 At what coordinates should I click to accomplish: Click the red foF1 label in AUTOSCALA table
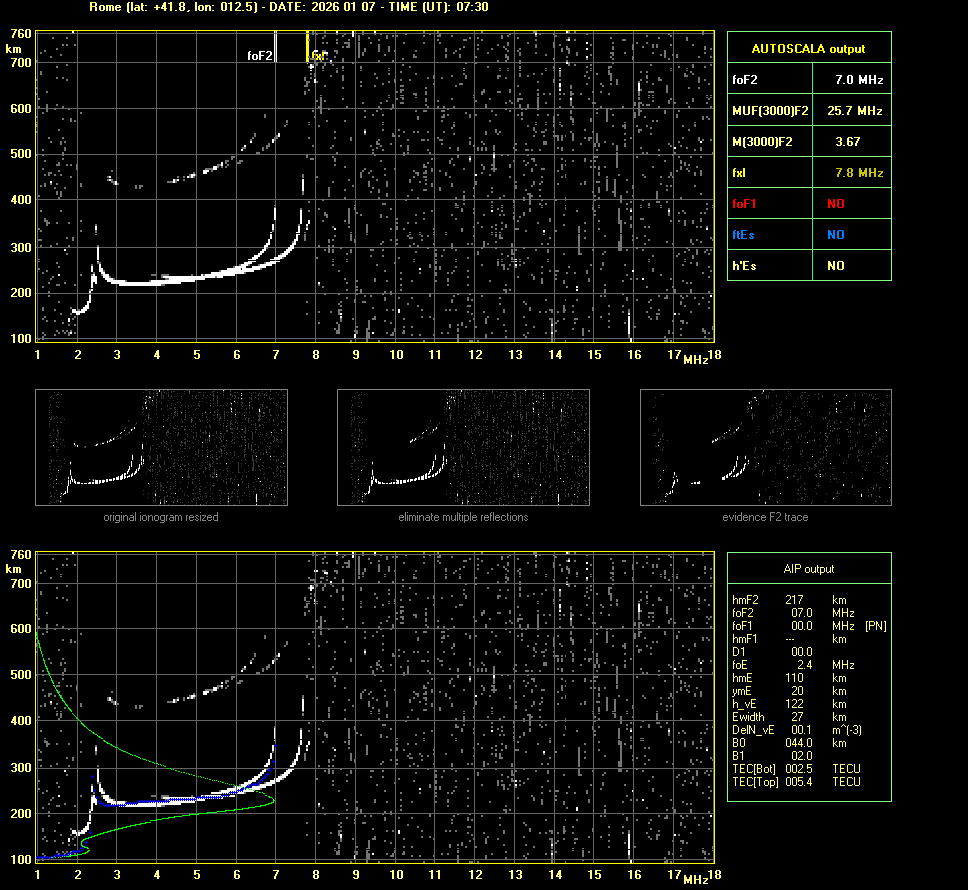[x=745, y=204]
